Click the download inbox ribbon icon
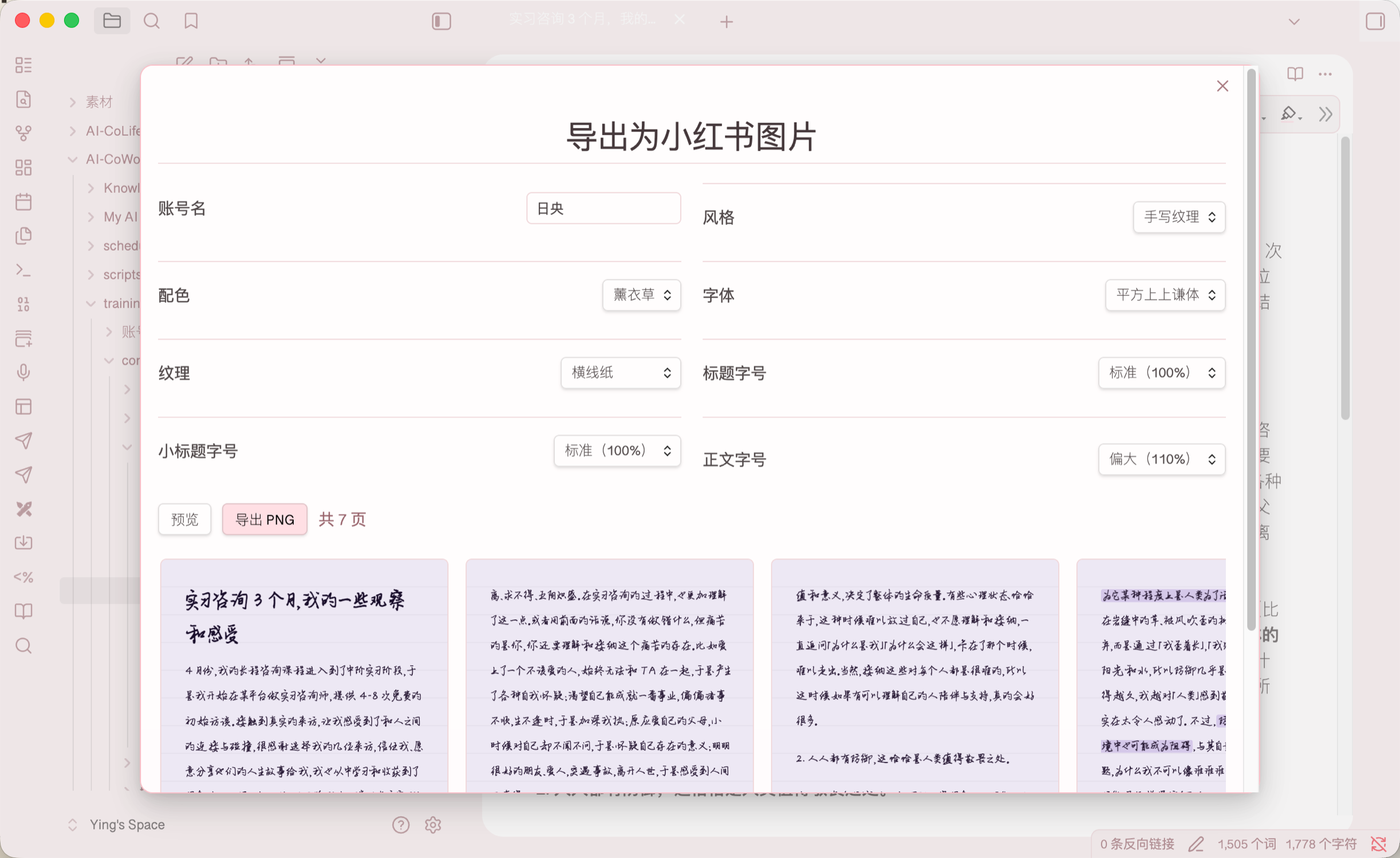Image resolution: width=1400 pixels, height=858 pixels. pyautogui.click(x=23, y=543)
